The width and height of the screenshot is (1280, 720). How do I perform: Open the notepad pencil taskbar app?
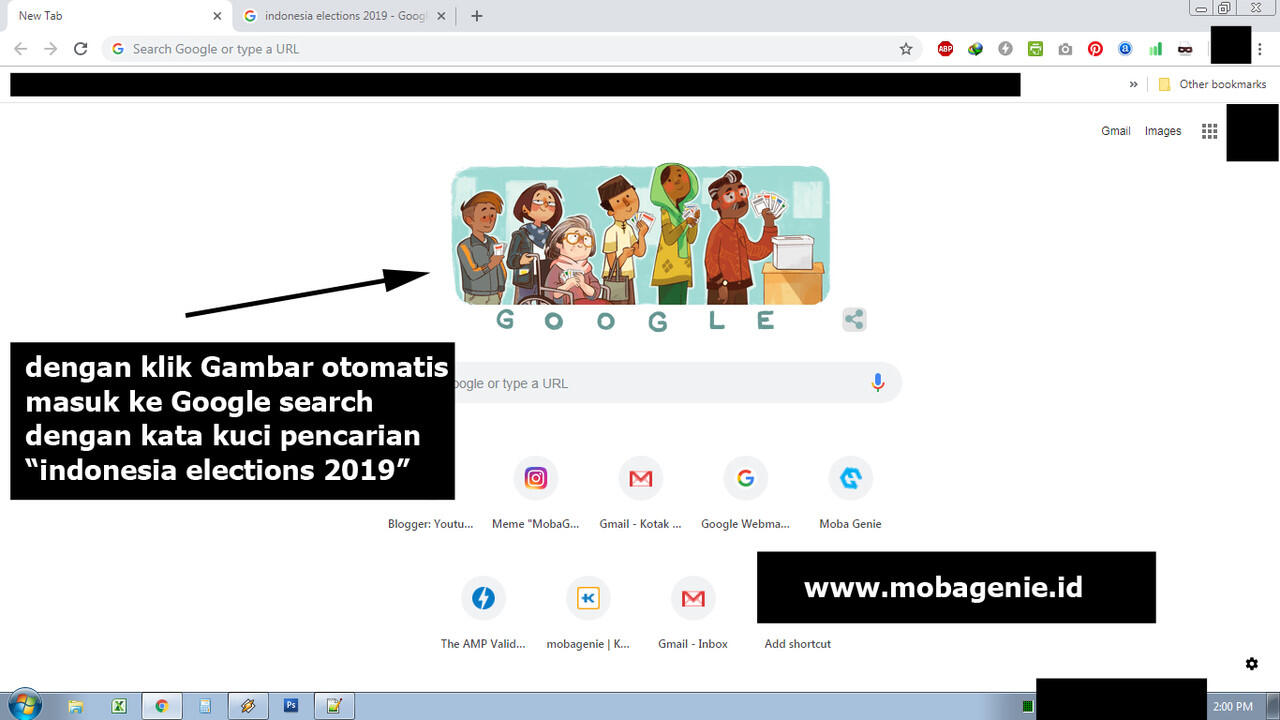(x=334, y=705)
